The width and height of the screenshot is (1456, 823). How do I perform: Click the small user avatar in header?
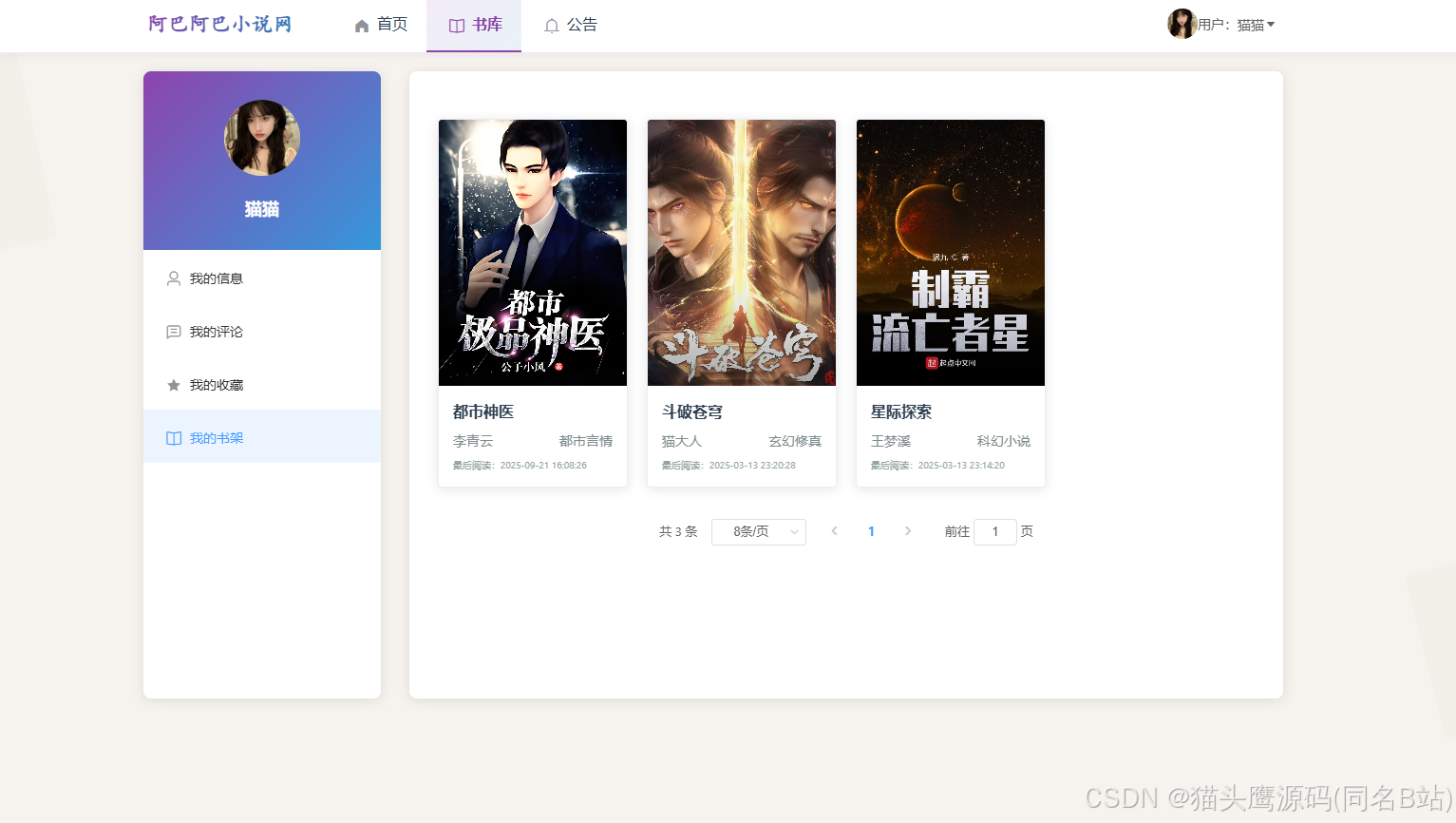pos(1182,24)
